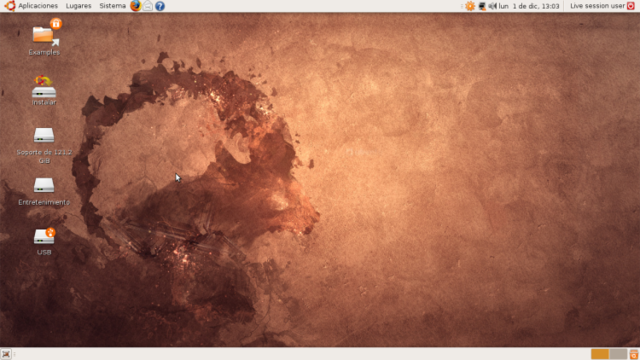This screenshot has width=640, height=360.
Task: Select the Soporte de 121,2 GiB drive
Action: pyautogui.click(x=44, y=135)
